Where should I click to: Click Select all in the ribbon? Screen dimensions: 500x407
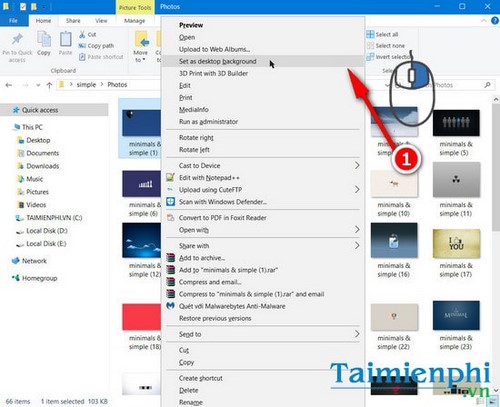(382, 34)
